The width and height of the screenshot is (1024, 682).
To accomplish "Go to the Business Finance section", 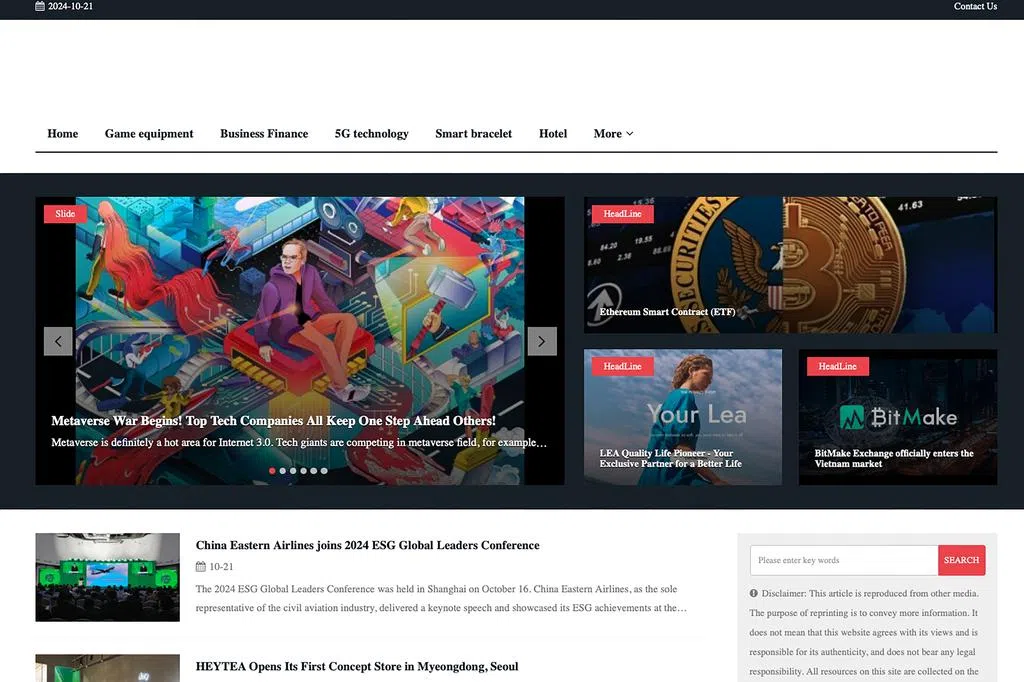I will coord(264,134).
